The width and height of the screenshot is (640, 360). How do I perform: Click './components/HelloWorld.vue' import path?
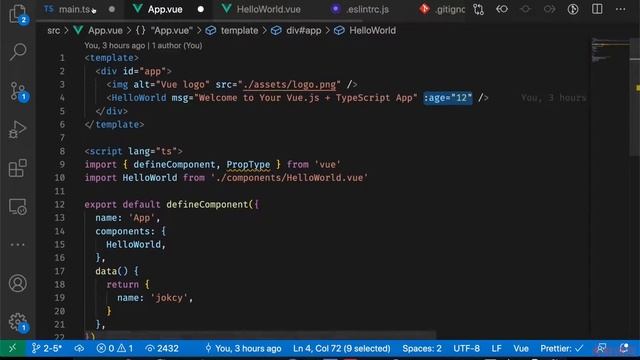tap(289, 178)
